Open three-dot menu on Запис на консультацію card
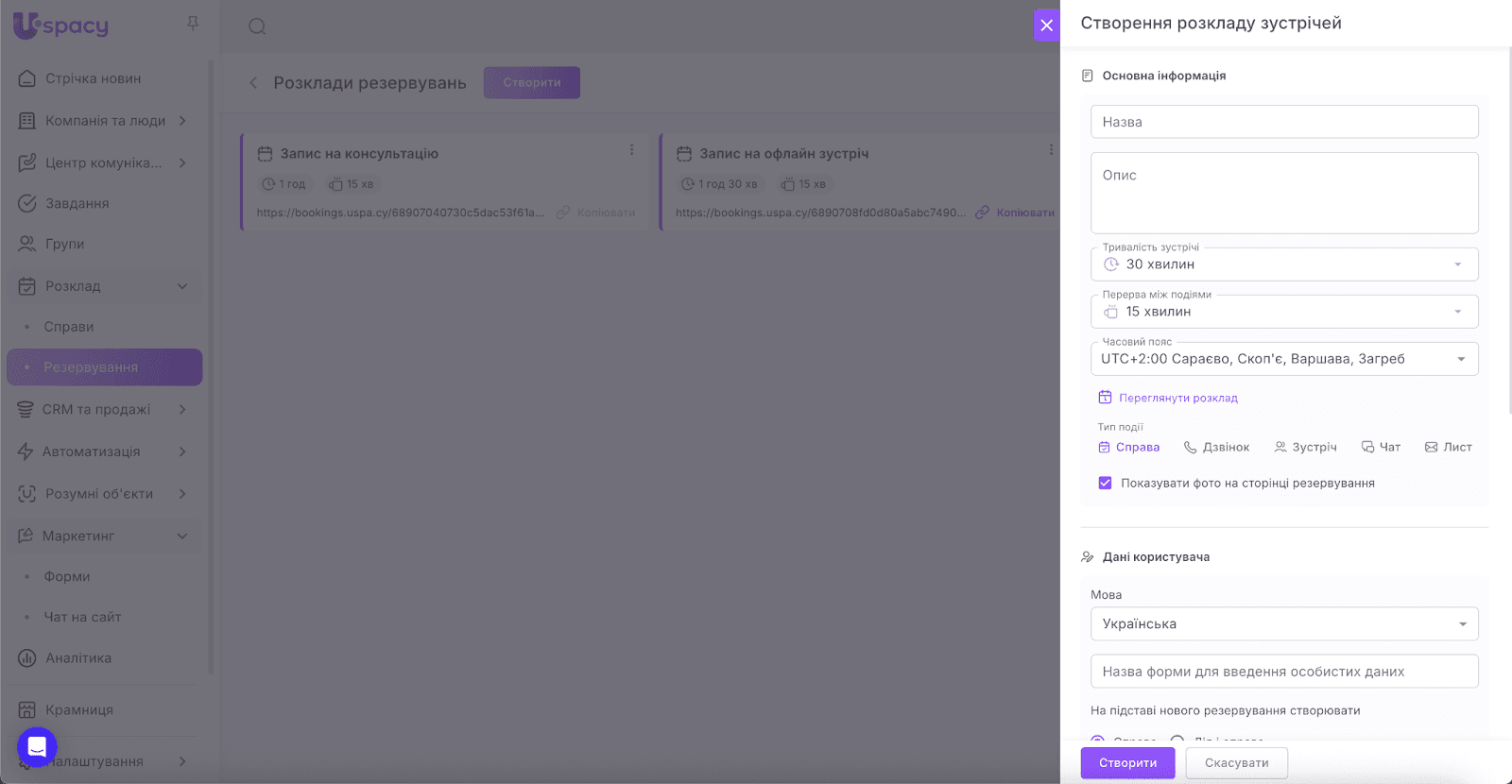 point(631,150)
